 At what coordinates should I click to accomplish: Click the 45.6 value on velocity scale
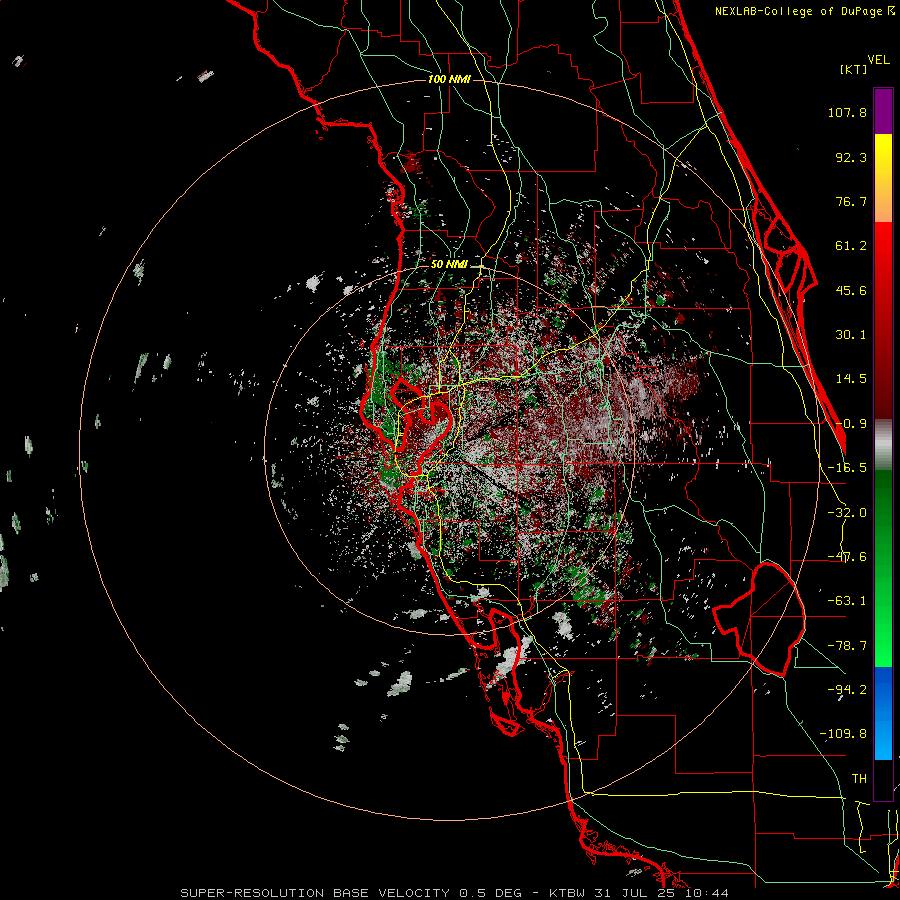(851, 290)
